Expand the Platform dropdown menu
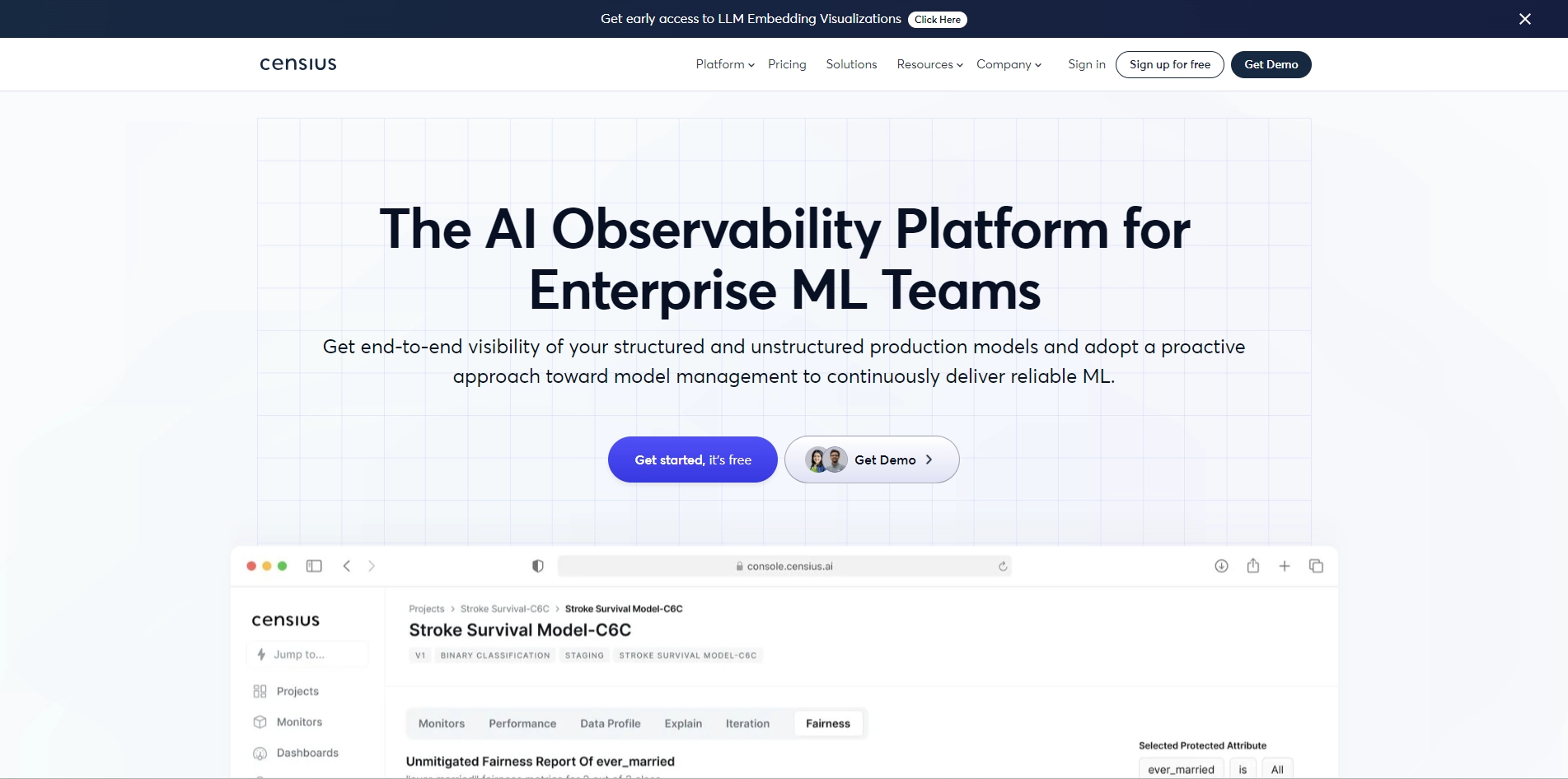This screenshot has width=1568, height=779. click(x=725, y=64)
